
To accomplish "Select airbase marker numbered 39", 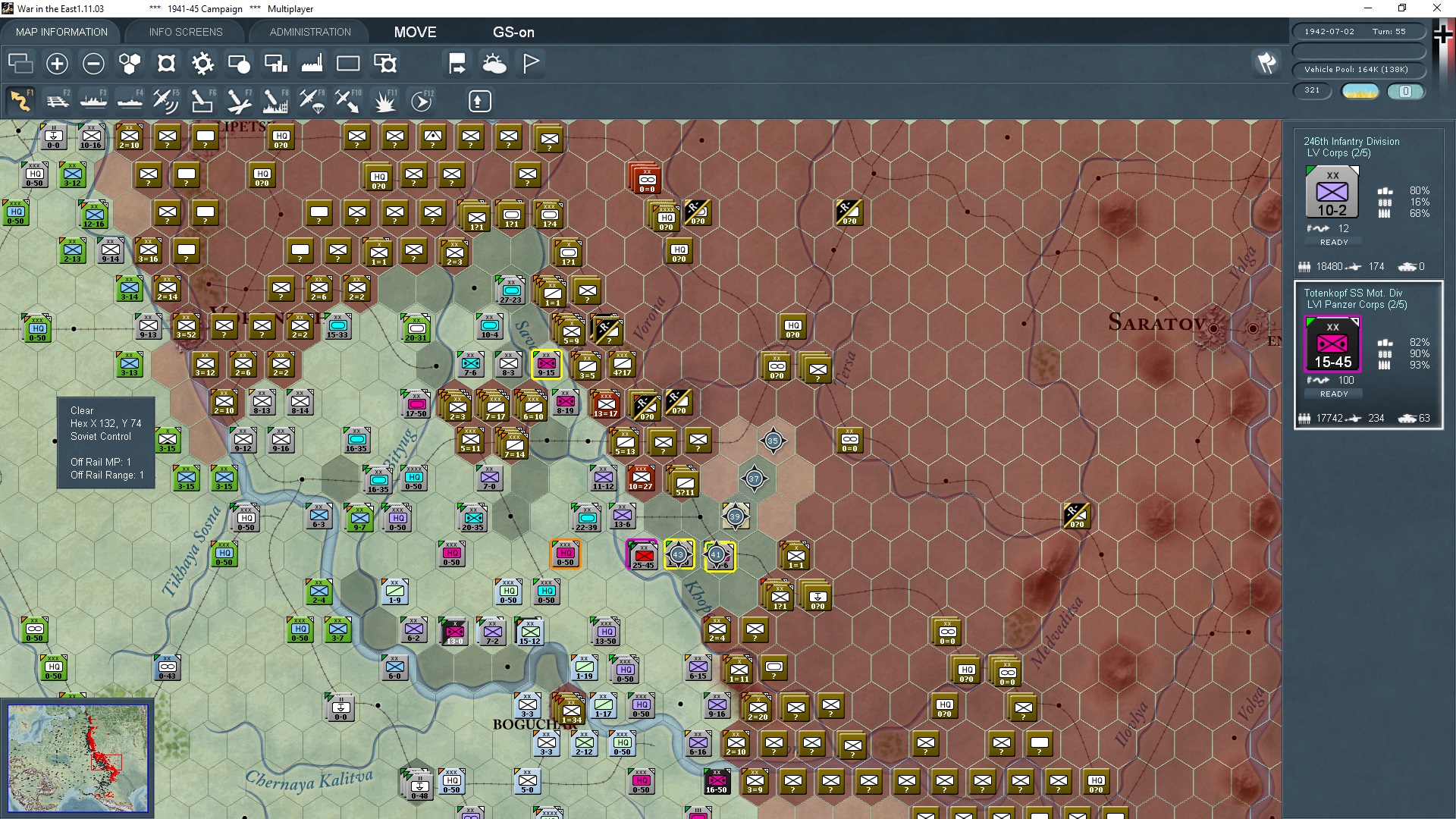I will (x=735, y=516).
